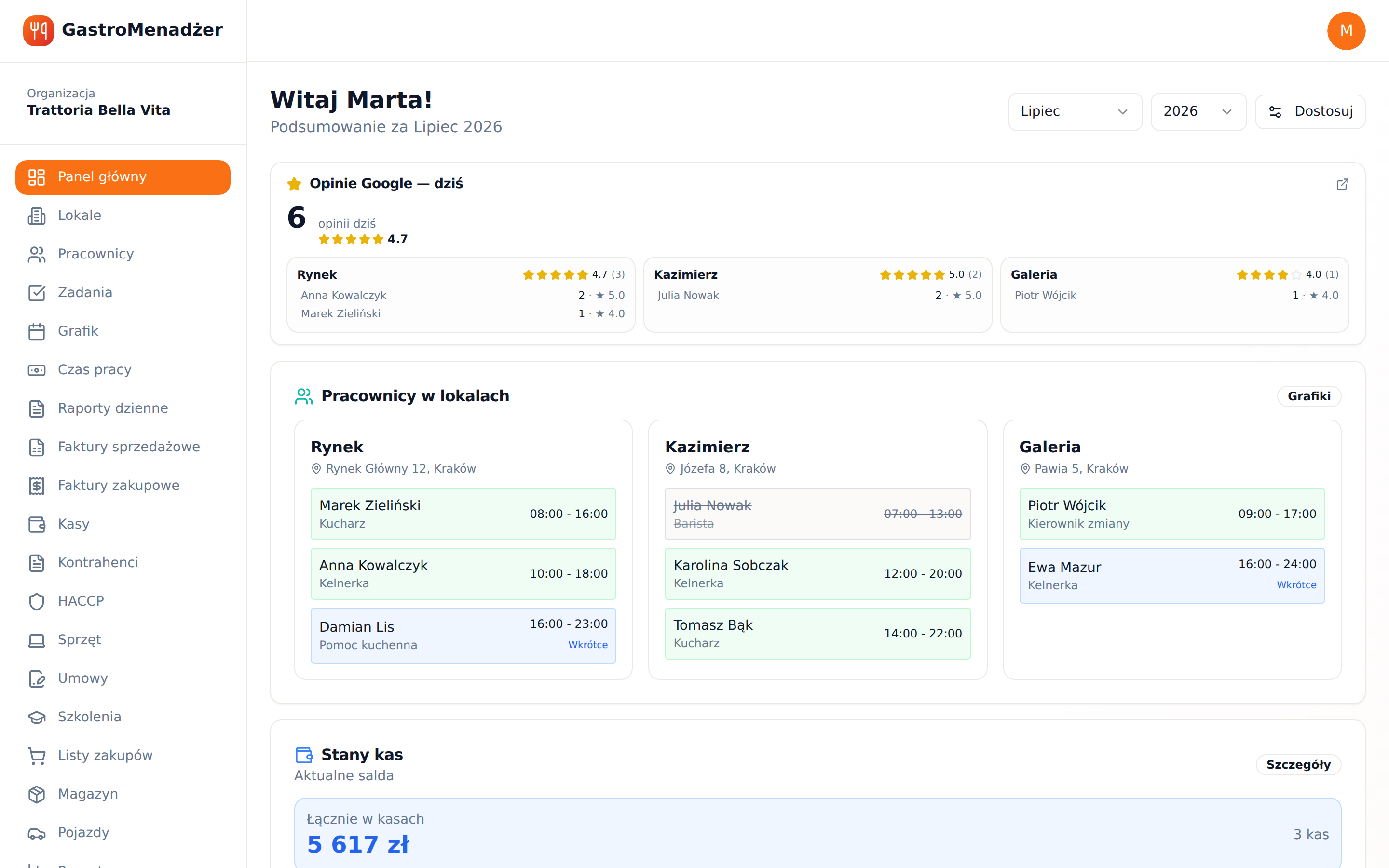Open the Rynek reviews card
The width and height of the screenshot is (1389, 868).
(461, 295)
